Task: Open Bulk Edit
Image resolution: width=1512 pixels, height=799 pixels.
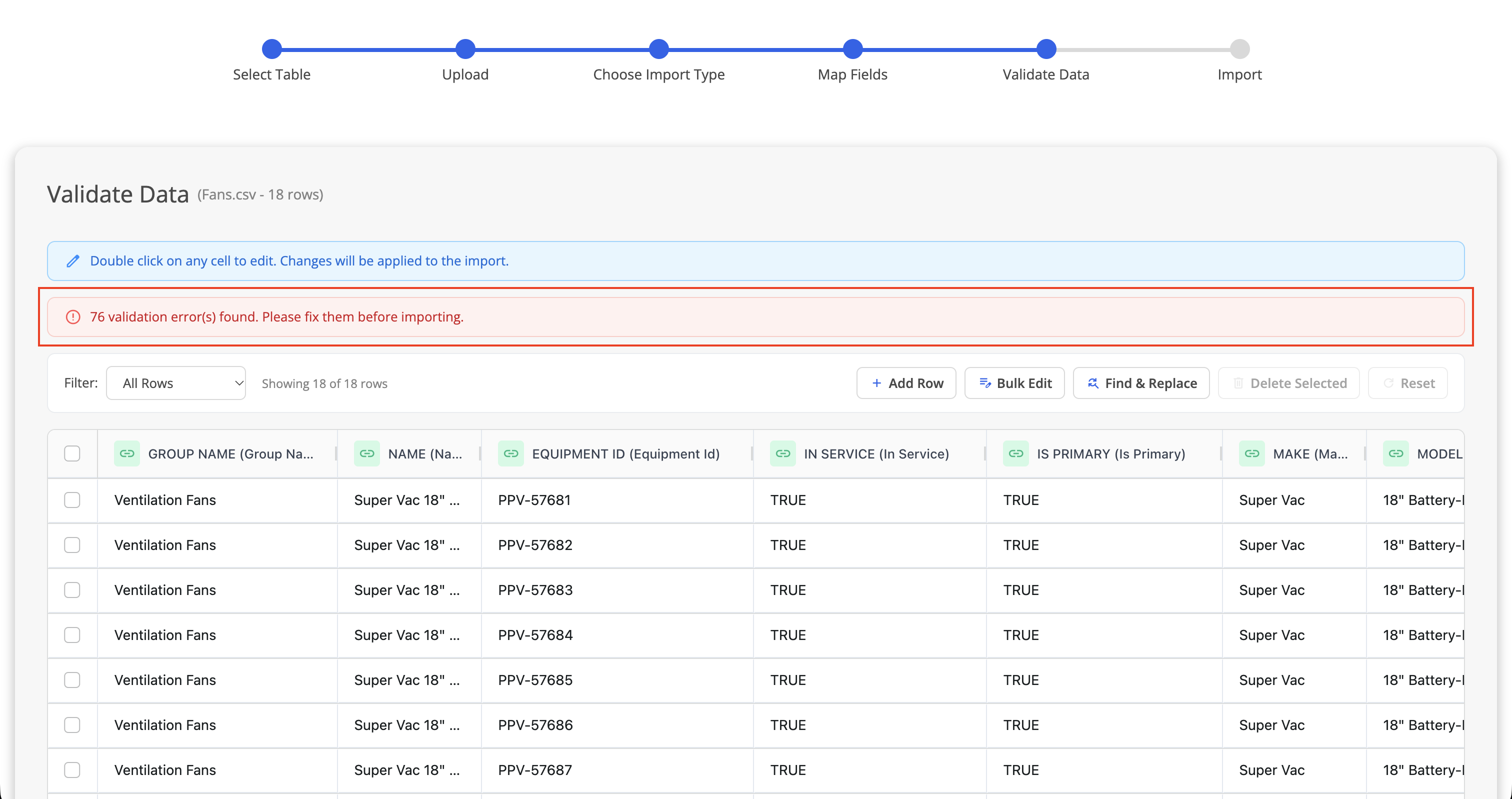Action: pyautogui.click(x=1014, y=383)
